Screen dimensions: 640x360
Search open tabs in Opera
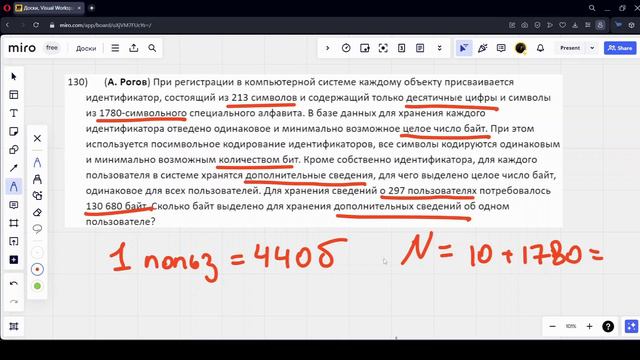click(592, 8)
